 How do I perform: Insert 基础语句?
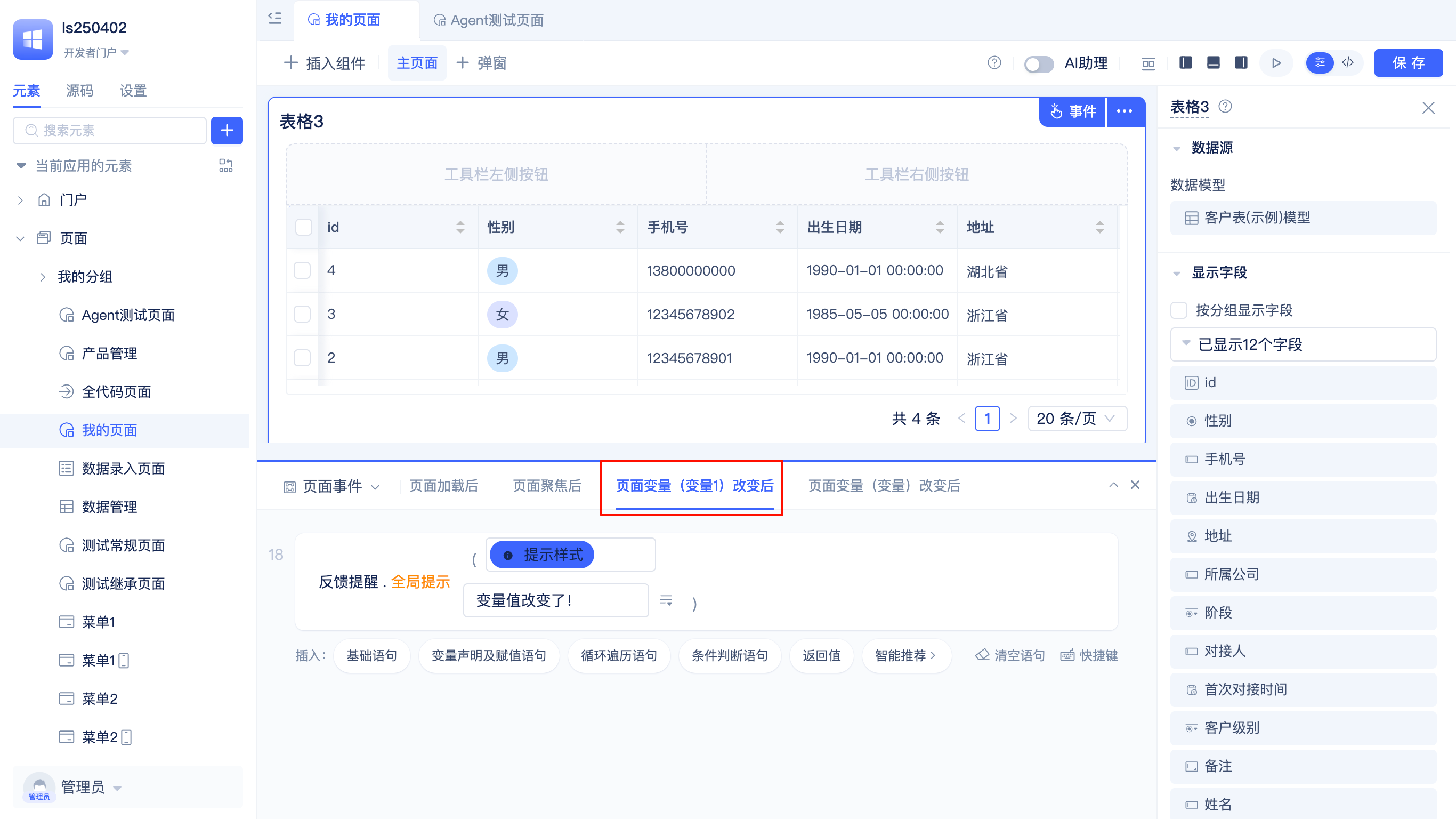coord(371,655)
